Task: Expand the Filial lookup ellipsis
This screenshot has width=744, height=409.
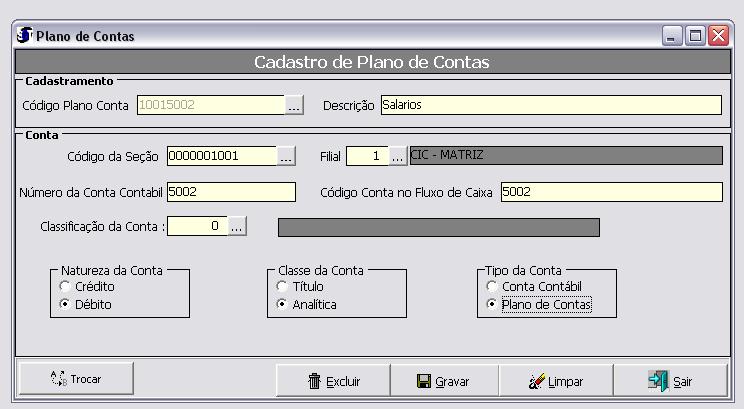Action: (397, 156)
